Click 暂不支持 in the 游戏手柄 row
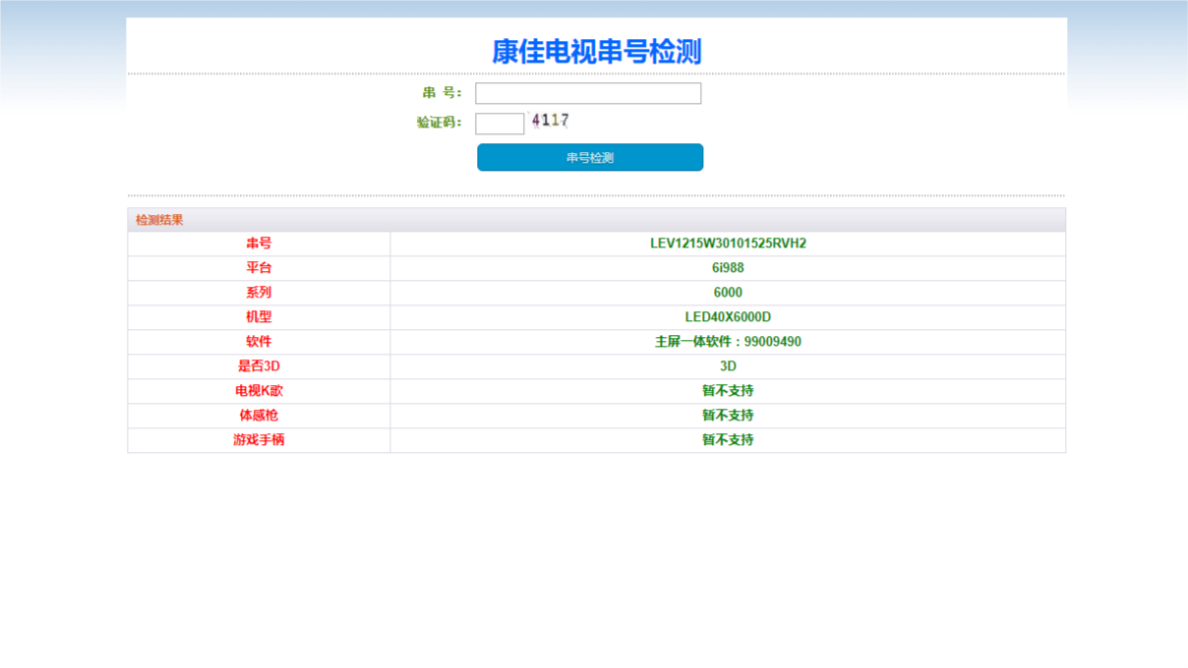The height and width of the screenshot is (668, 1188). [728, 440]
